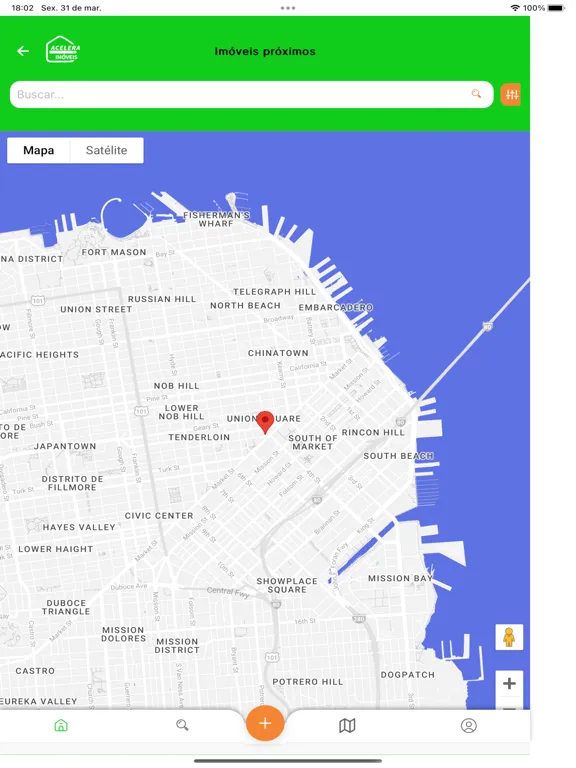Click the Mission District label

click(177, 646)
